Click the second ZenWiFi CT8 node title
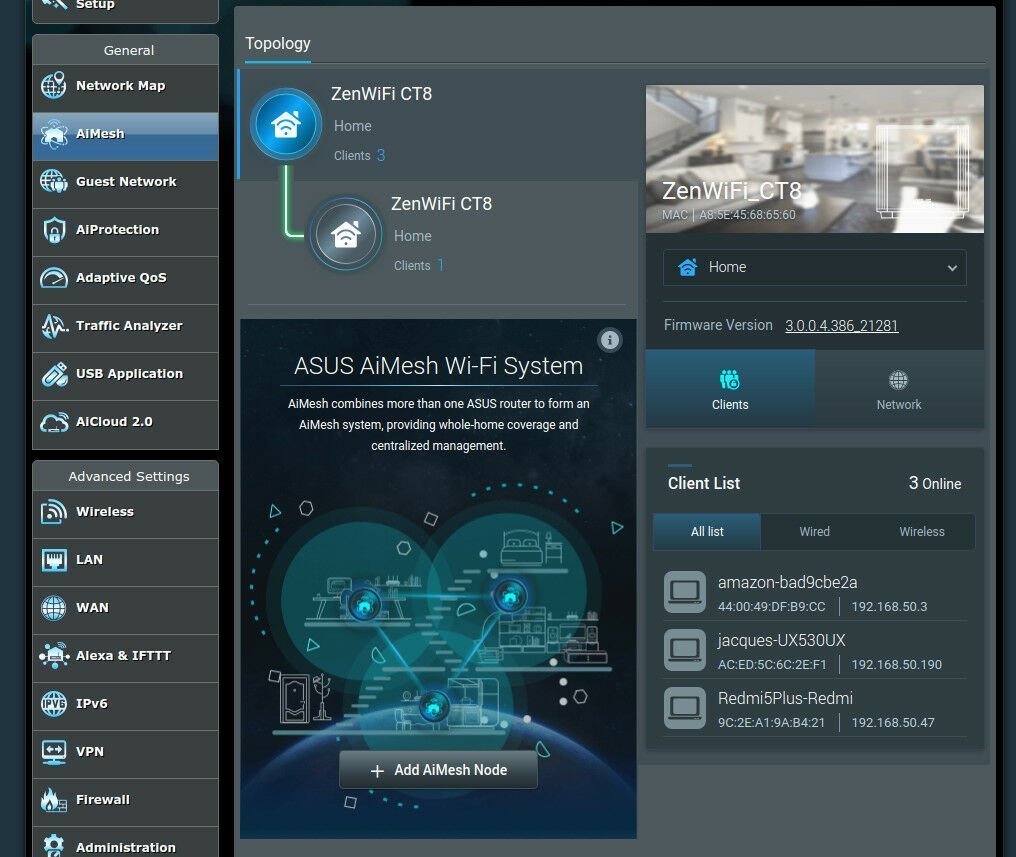This screenshot has width=1016, height=857. coord(441,204)
